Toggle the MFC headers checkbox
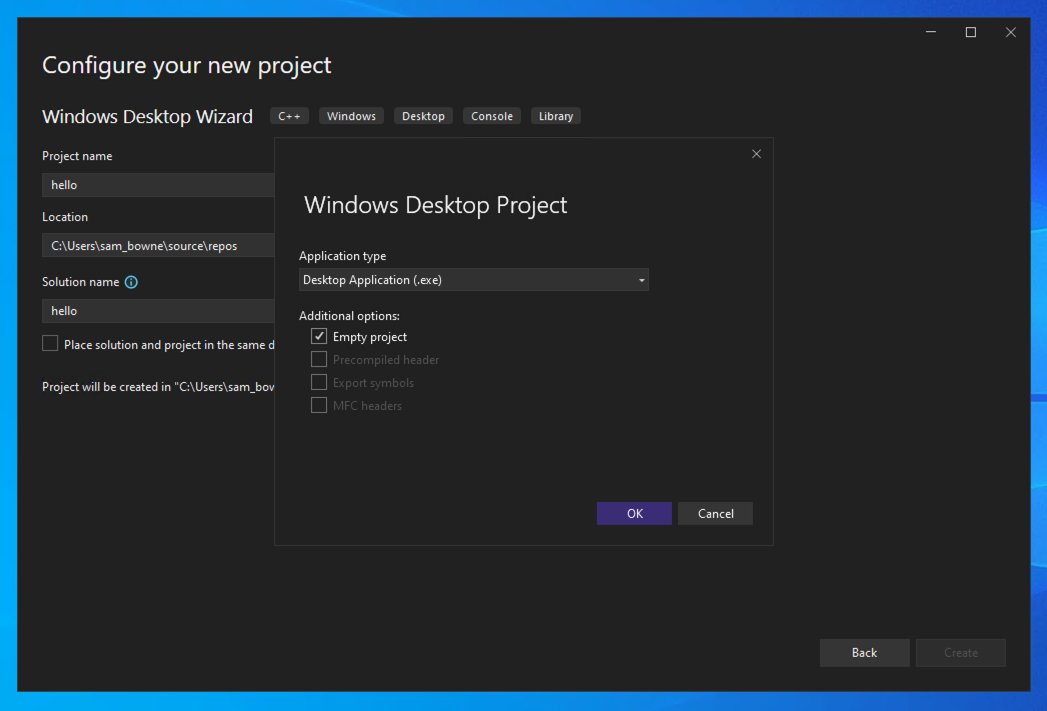The width and height of the screenshot is (1047, 711). tap(319, 405)
